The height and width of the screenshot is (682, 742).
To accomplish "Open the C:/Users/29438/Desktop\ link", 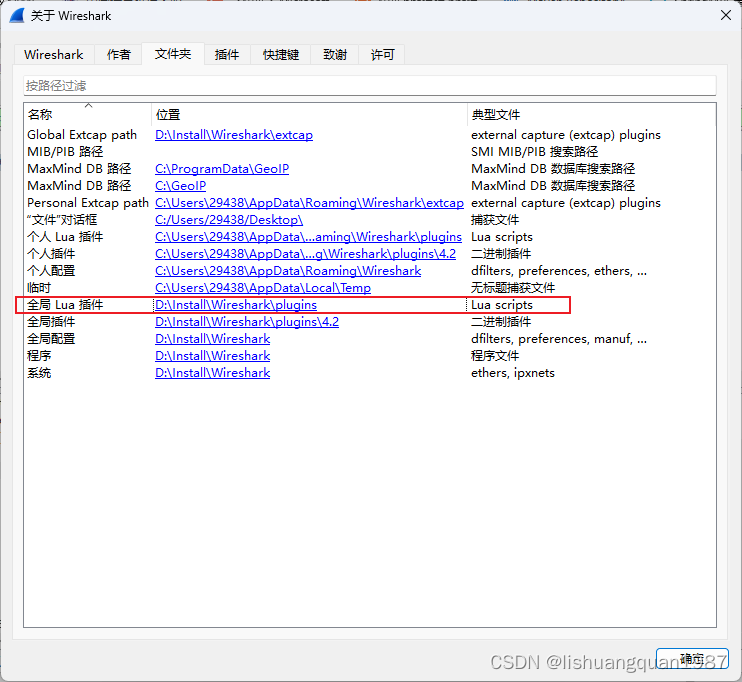I will pos(229,220).
